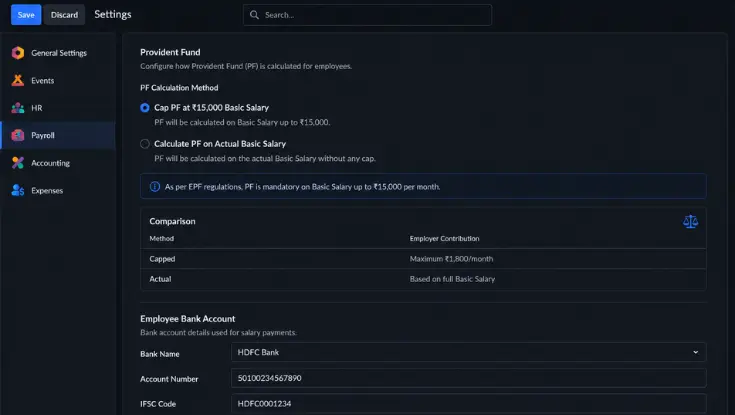This screenshot has width=735, height=415.
Task: Click the magnifier icon in search bar
Action: pos(254,15)
